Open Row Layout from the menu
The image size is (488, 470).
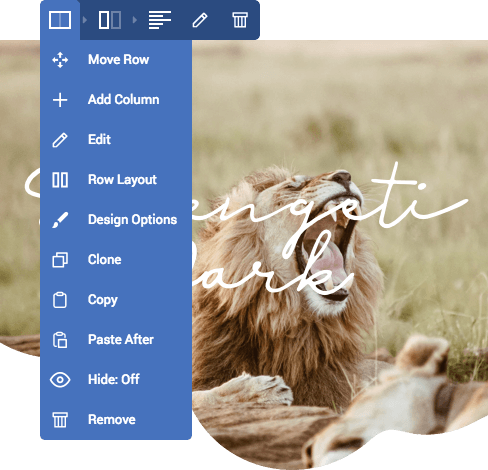pyautogui.click(x=116, y=180)
